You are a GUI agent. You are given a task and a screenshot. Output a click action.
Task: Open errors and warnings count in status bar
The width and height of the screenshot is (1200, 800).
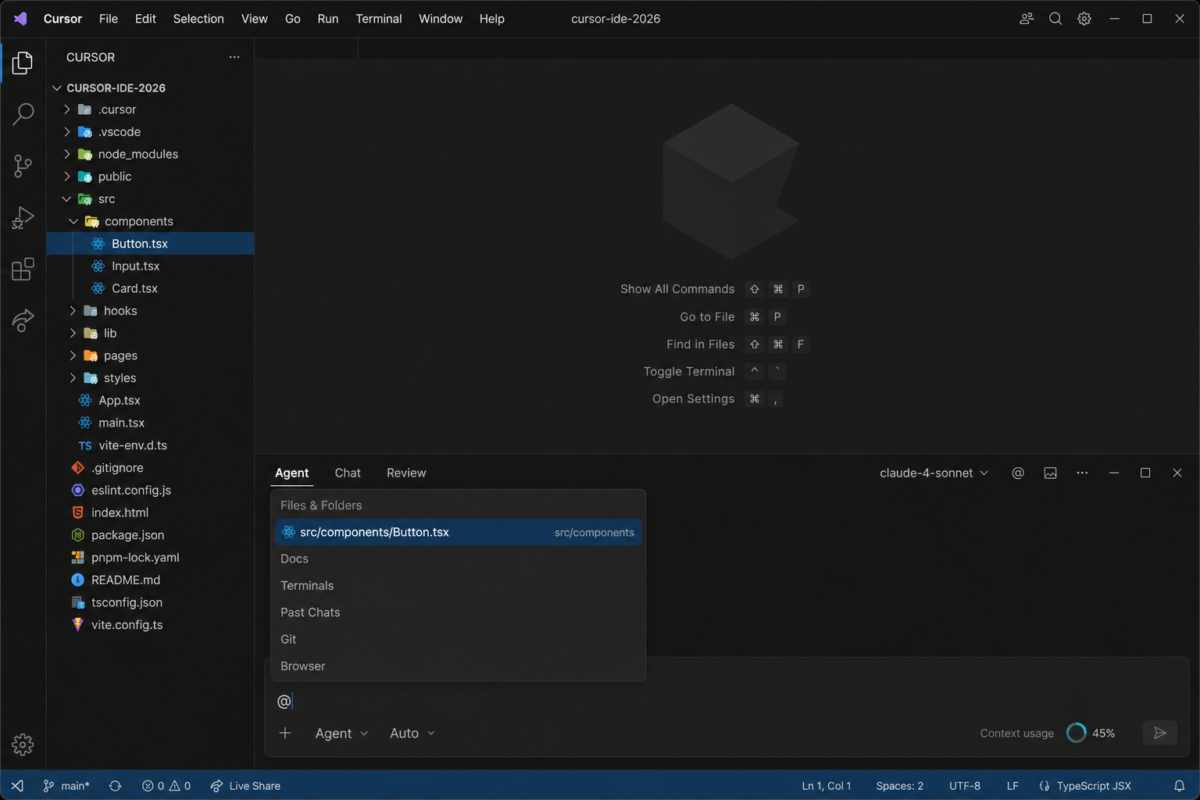pos(166,786)
